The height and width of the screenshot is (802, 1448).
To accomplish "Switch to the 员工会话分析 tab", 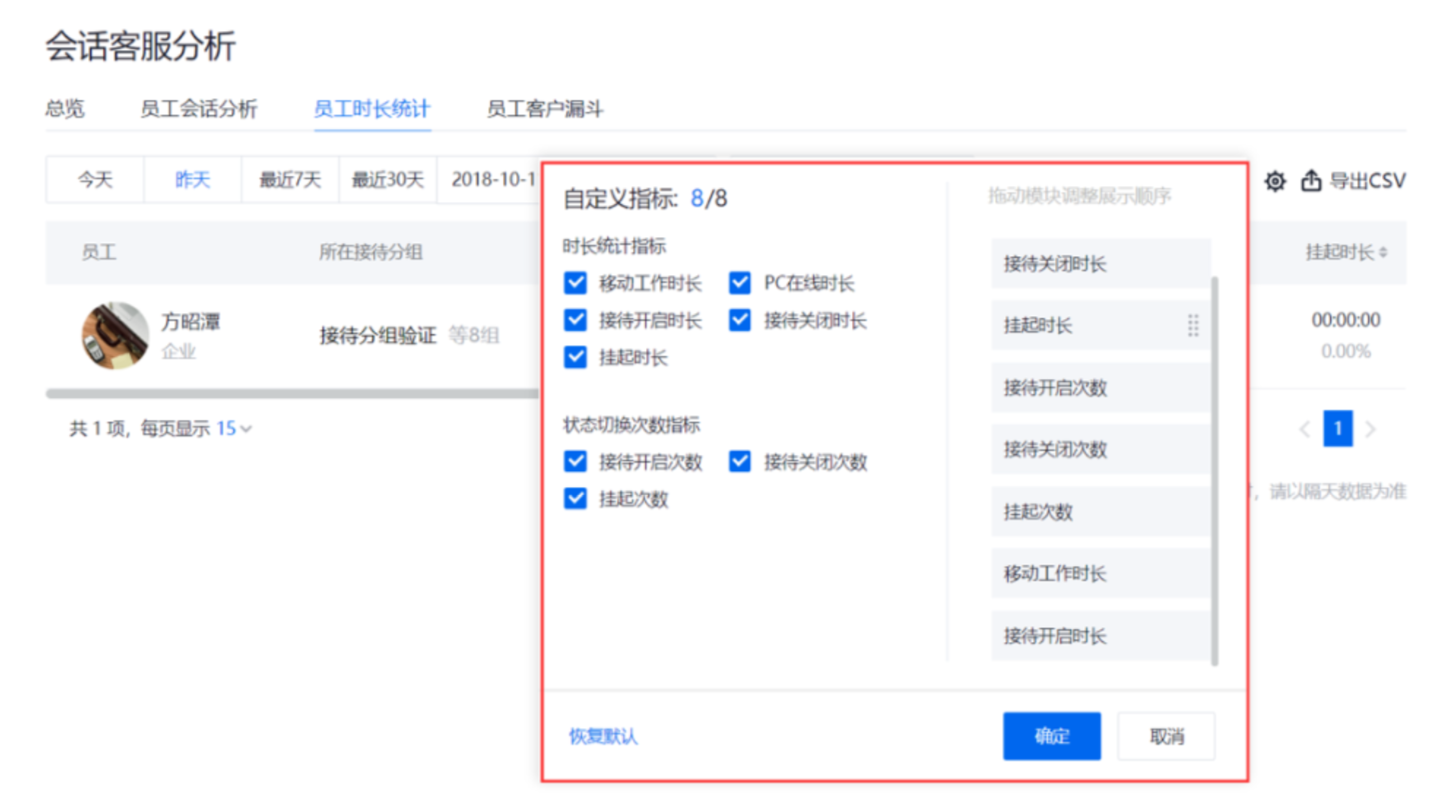I will coord(199,109).
